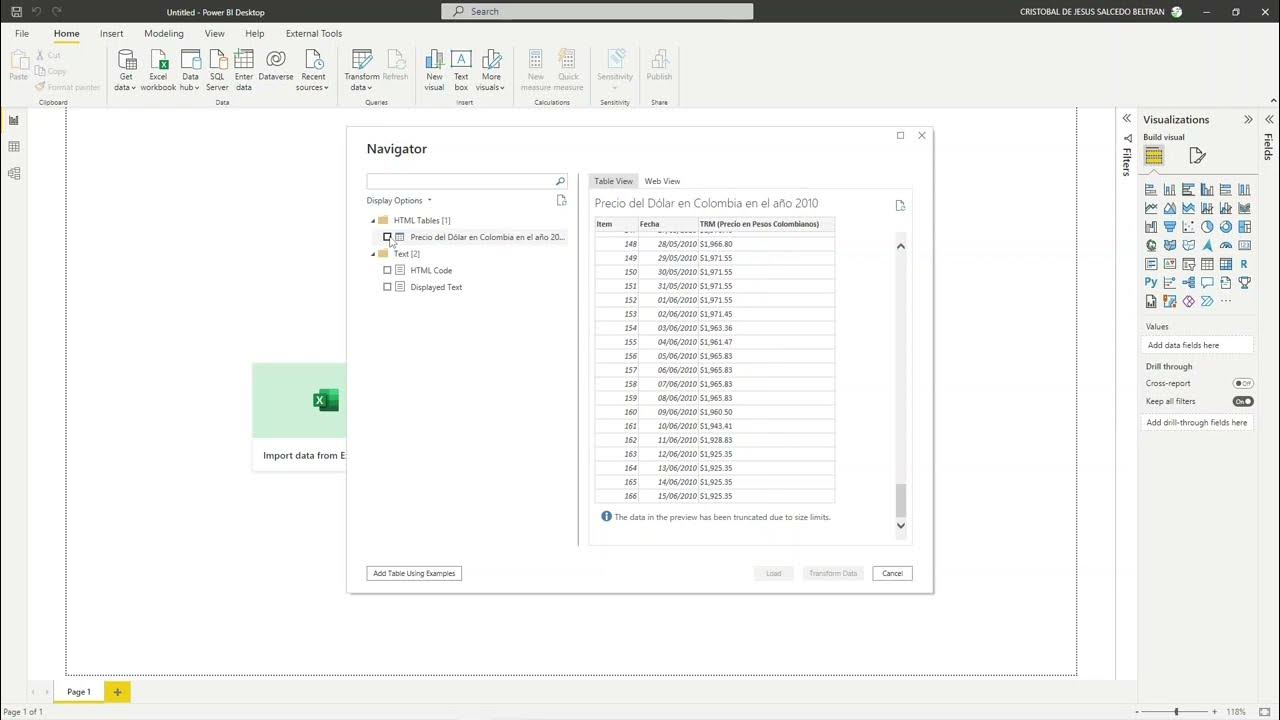Click the preview table vertical scrollbar
The image size is (1280, 720).
[x=901, y=386]
